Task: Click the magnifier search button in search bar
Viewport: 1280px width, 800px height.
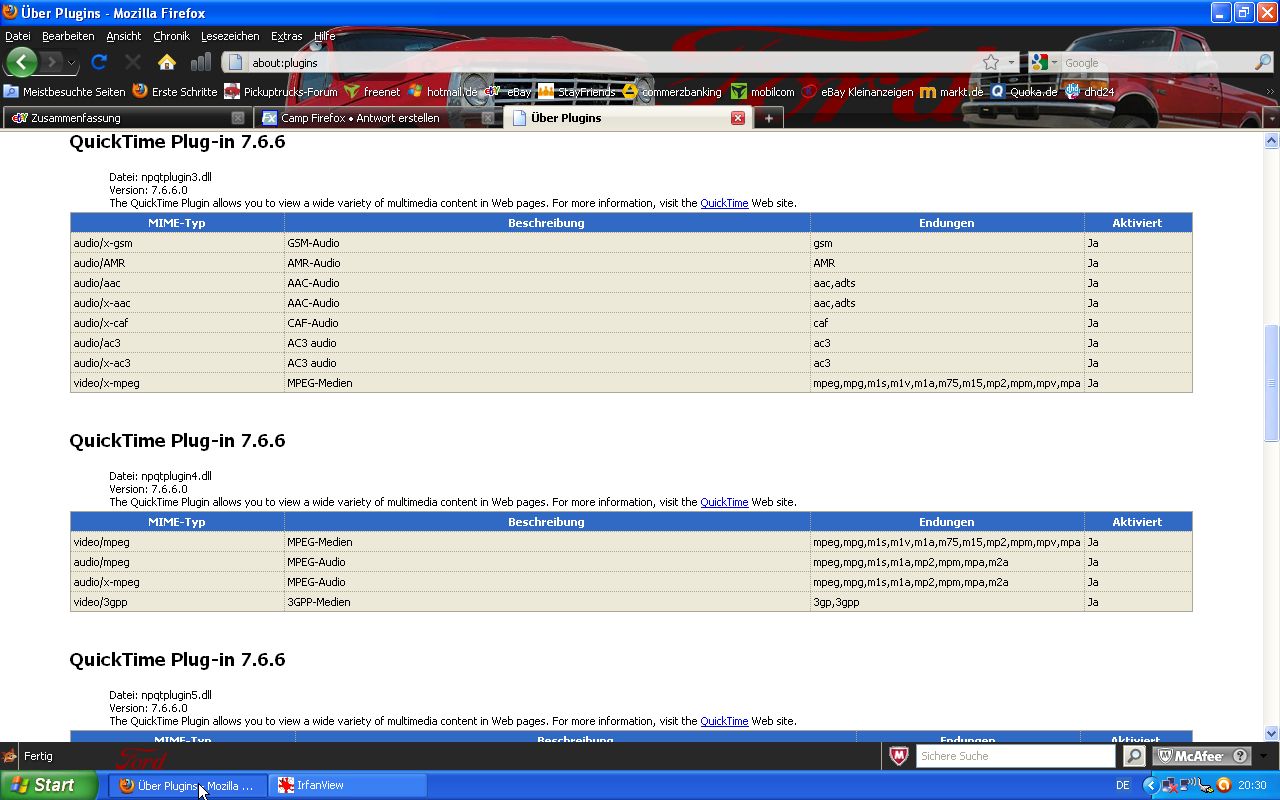Action: (x=1262, y=62)
